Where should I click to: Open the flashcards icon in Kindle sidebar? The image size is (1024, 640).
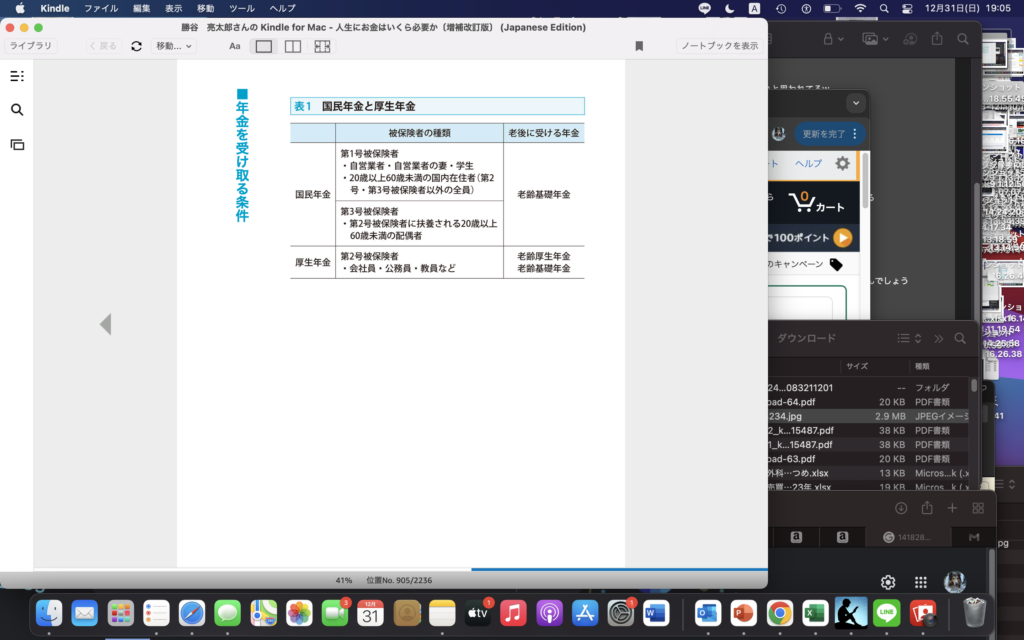pos(17,144)
